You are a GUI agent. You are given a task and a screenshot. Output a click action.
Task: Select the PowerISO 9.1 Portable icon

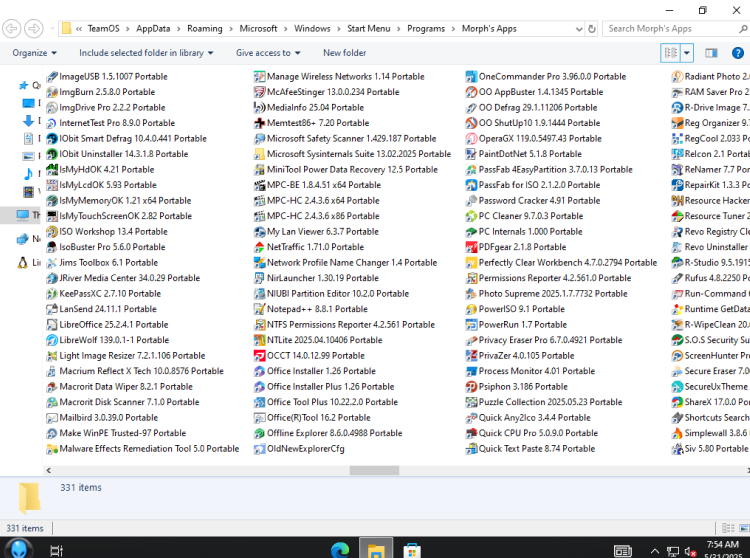471,309
